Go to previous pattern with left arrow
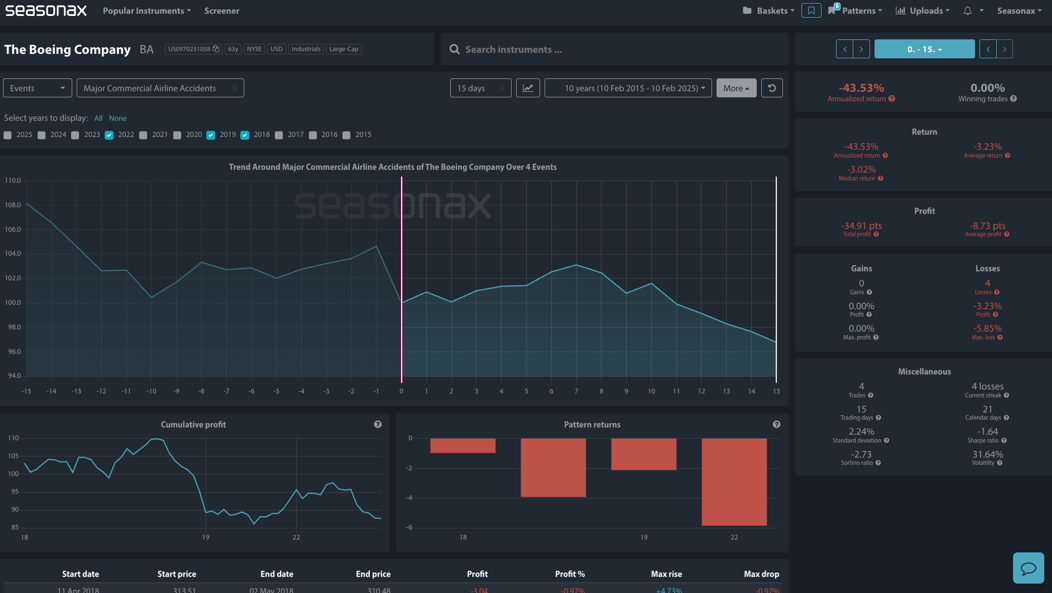Viewport: 1052px width, 593px height. pos(845,49)
